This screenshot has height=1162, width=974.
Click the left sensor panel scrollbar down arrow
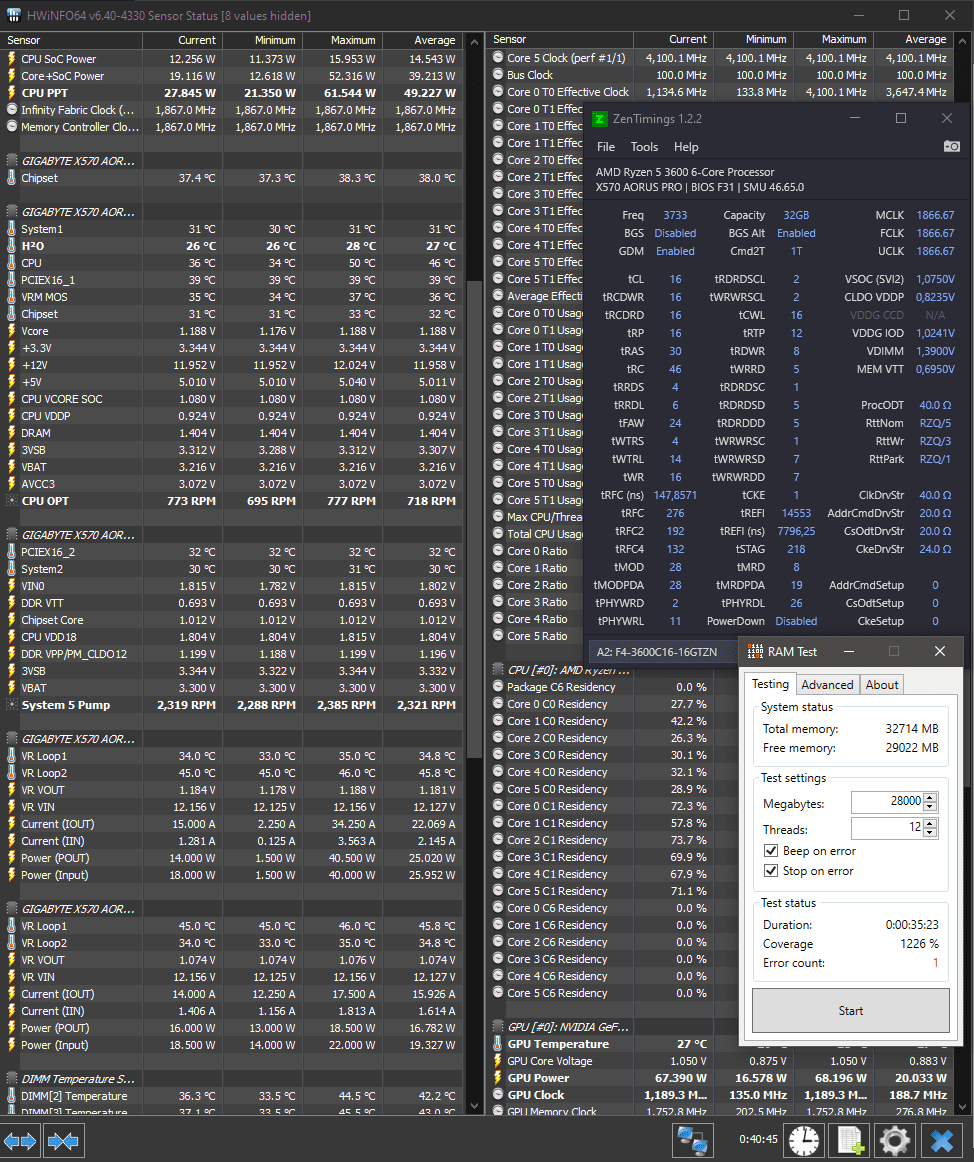(x=474, y=1106)
